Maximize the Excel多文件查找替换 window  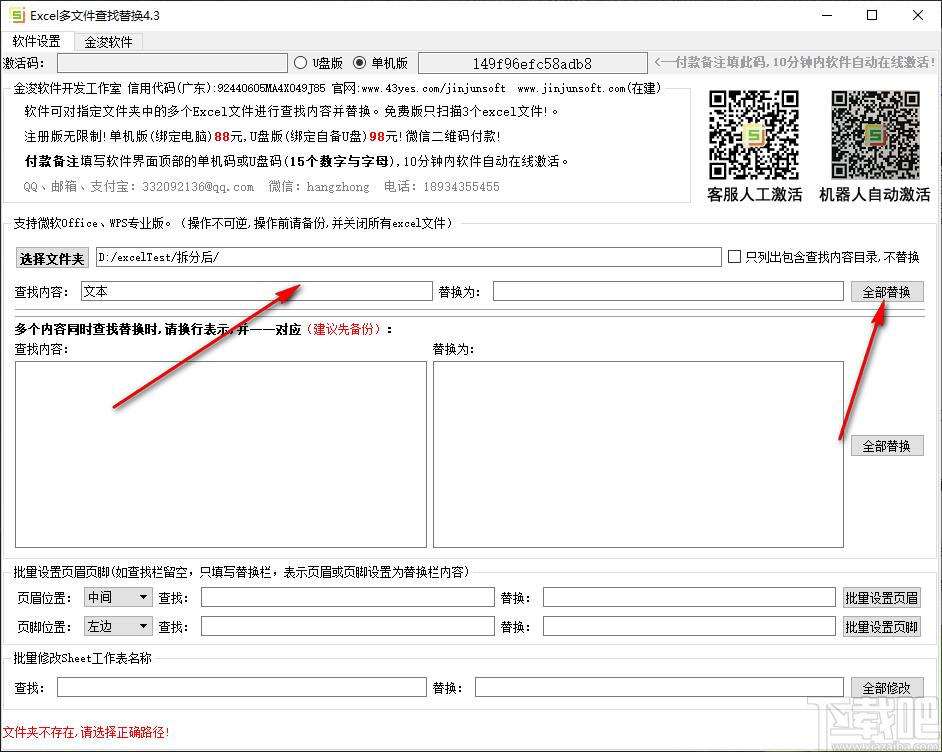pyautogui.click(x=872, y=16)
